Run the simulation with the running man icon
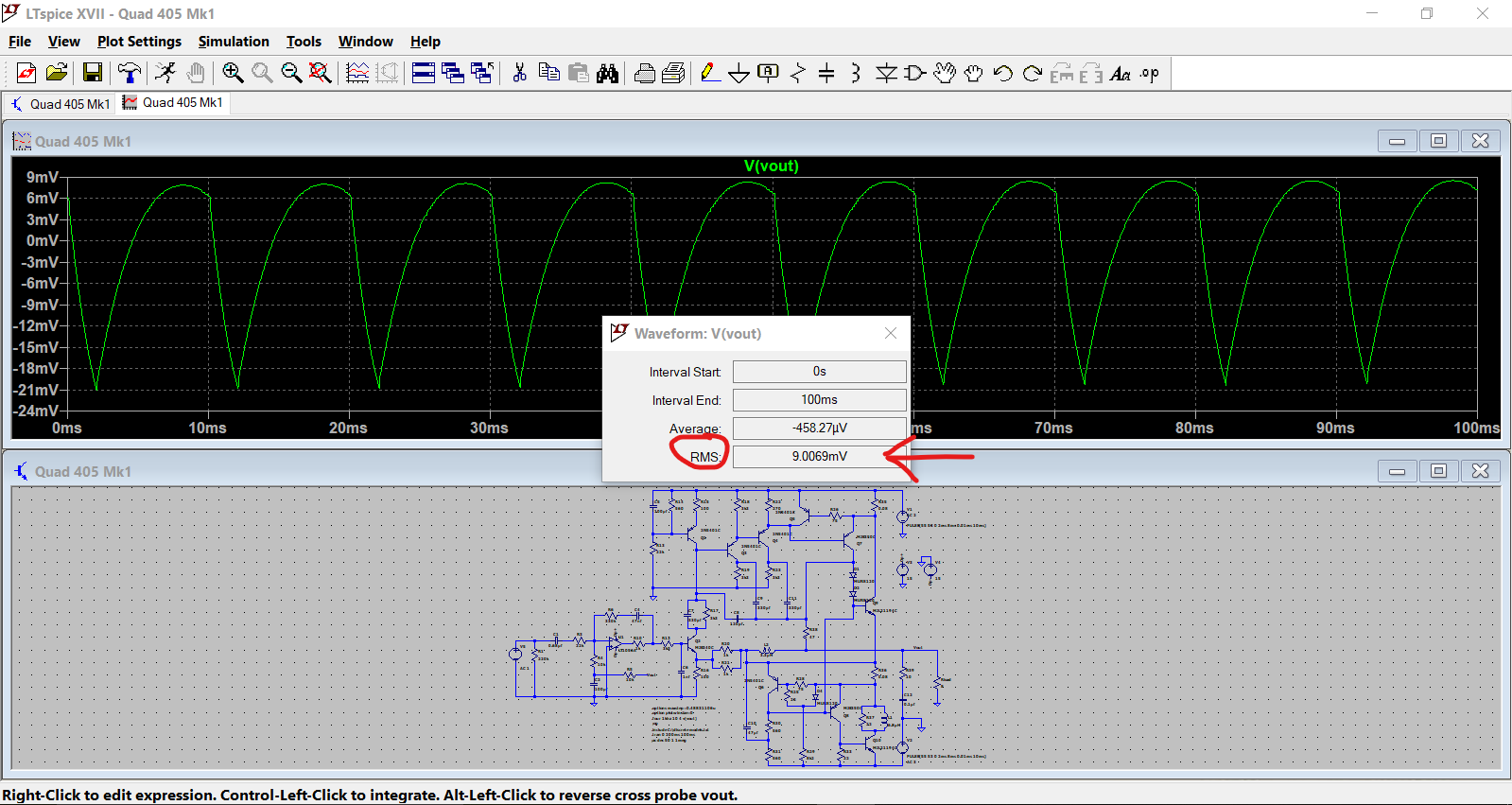 (x=165, y=73)
